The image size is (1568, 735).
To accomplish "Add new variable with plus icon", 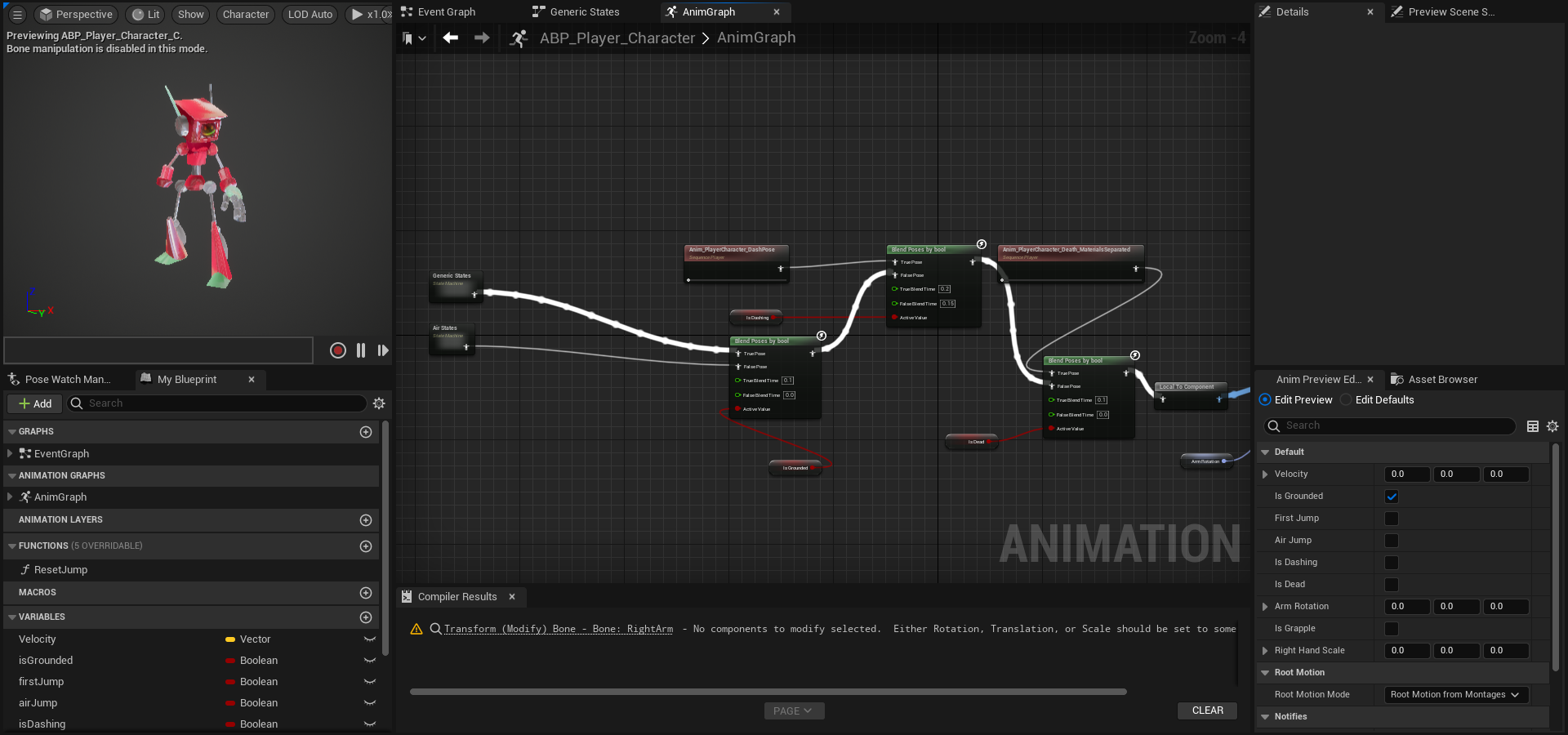I will (366, 617).
